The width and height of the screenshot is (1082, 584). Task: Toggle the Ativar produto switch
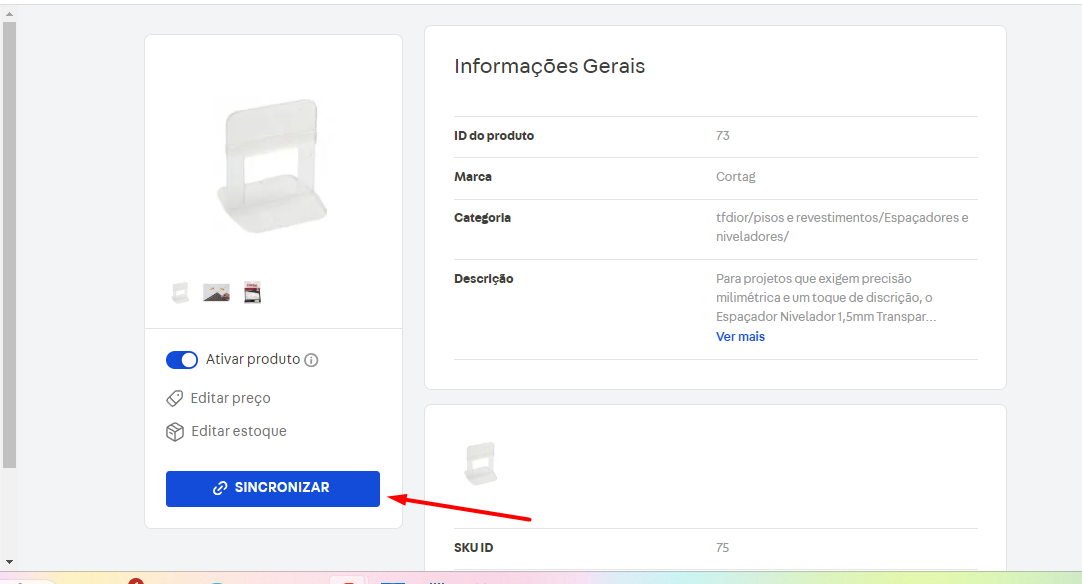coord(181,360)
